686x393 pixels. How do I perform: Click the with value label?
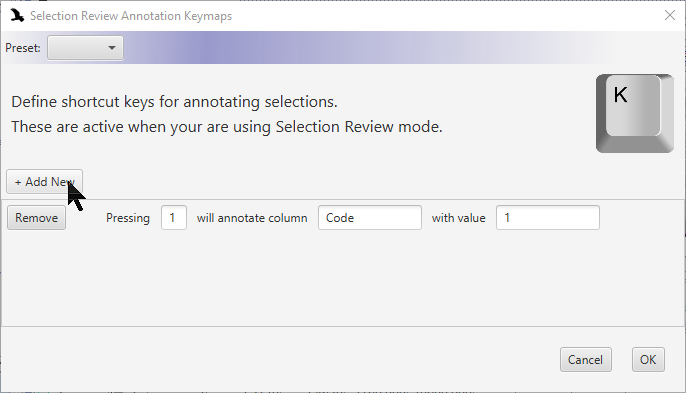coord(458,218)
